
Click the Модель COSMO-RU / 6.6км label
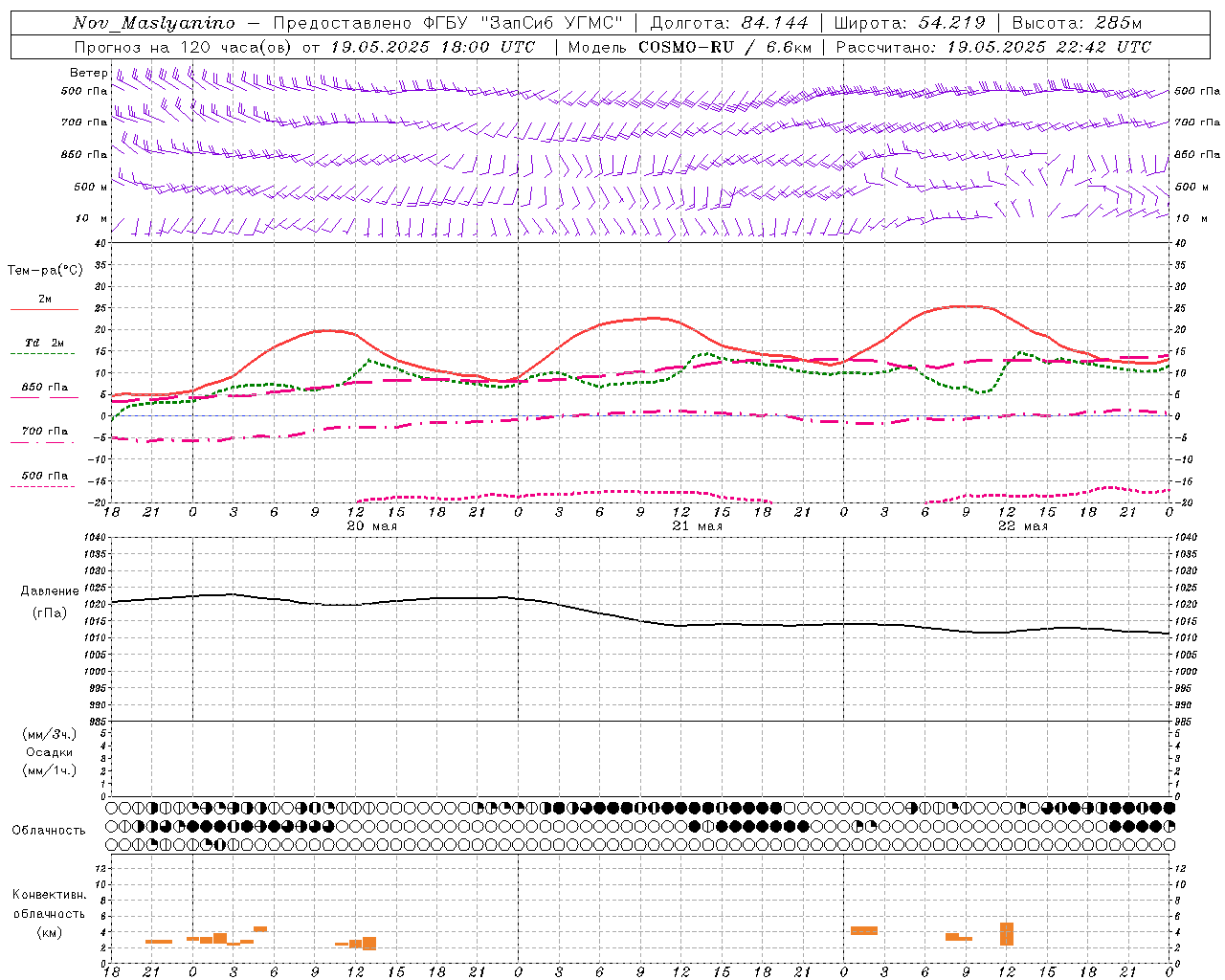tap(690, 47)
